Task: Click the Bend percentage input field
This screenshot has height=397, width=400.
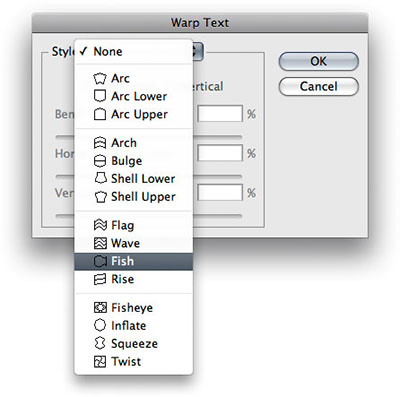Action: pyautogui.click(x=220, y=114)
